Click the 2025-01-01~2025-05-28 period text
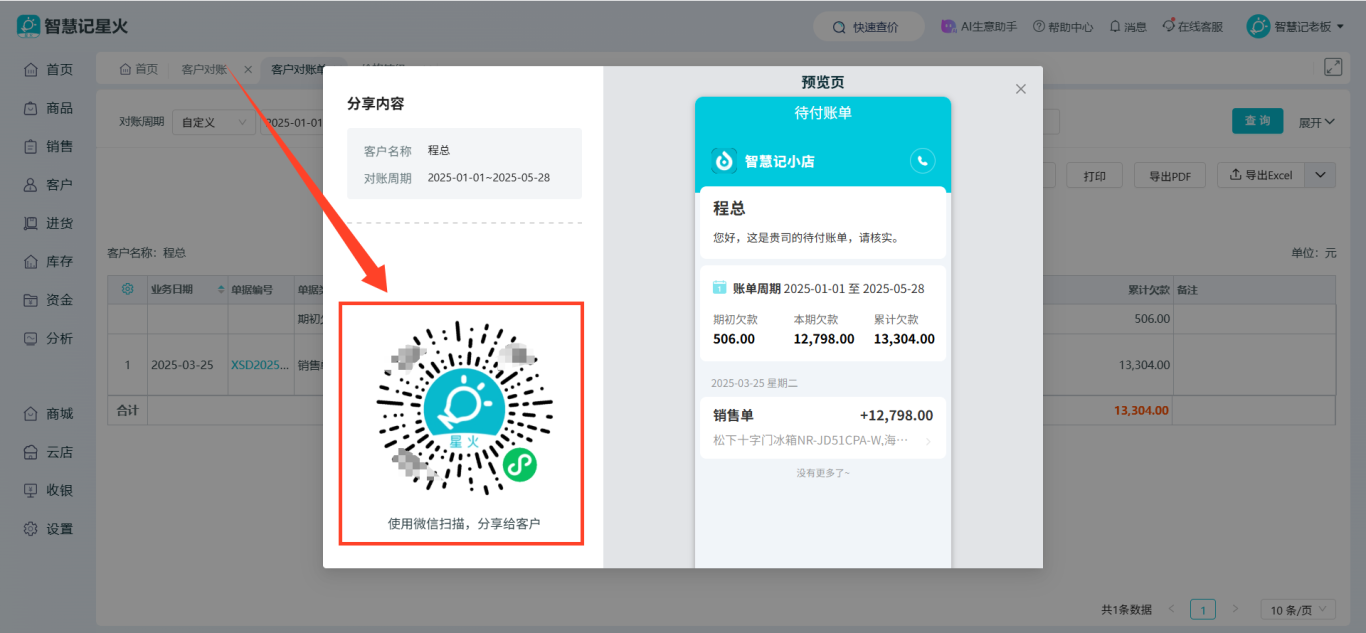Image resolution: width=1366 pixels, height=633 pixels. (x=489, y=178)
